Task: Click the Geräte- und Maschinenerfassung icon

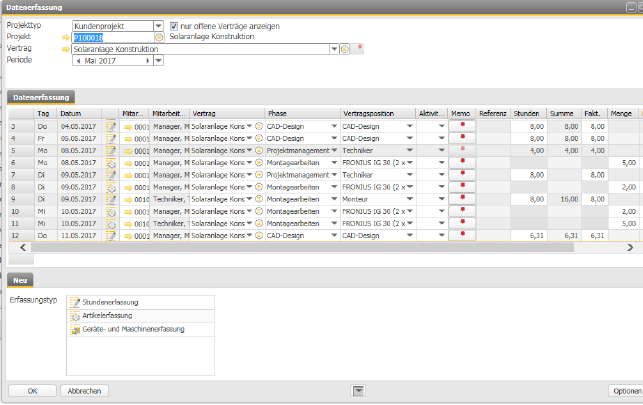Action: click(x=75, y=330)
